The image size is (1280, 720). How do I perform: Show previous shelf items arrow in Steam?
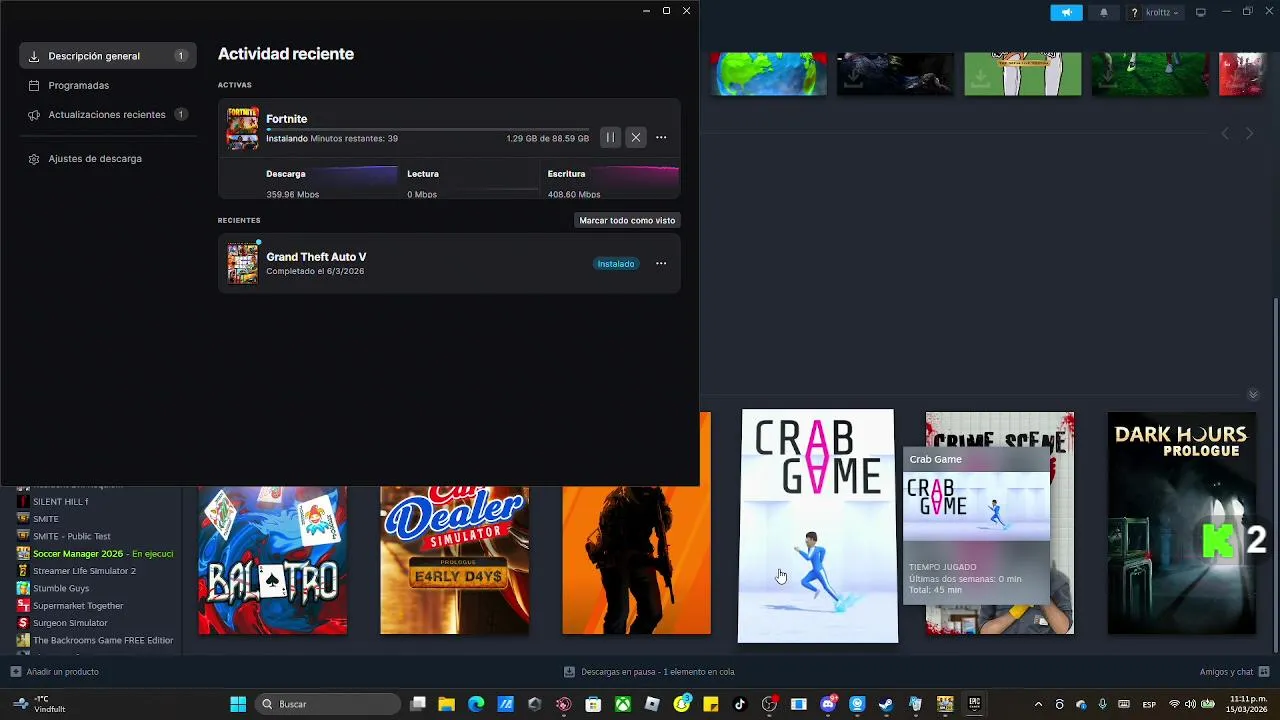tap(1225, 133)
